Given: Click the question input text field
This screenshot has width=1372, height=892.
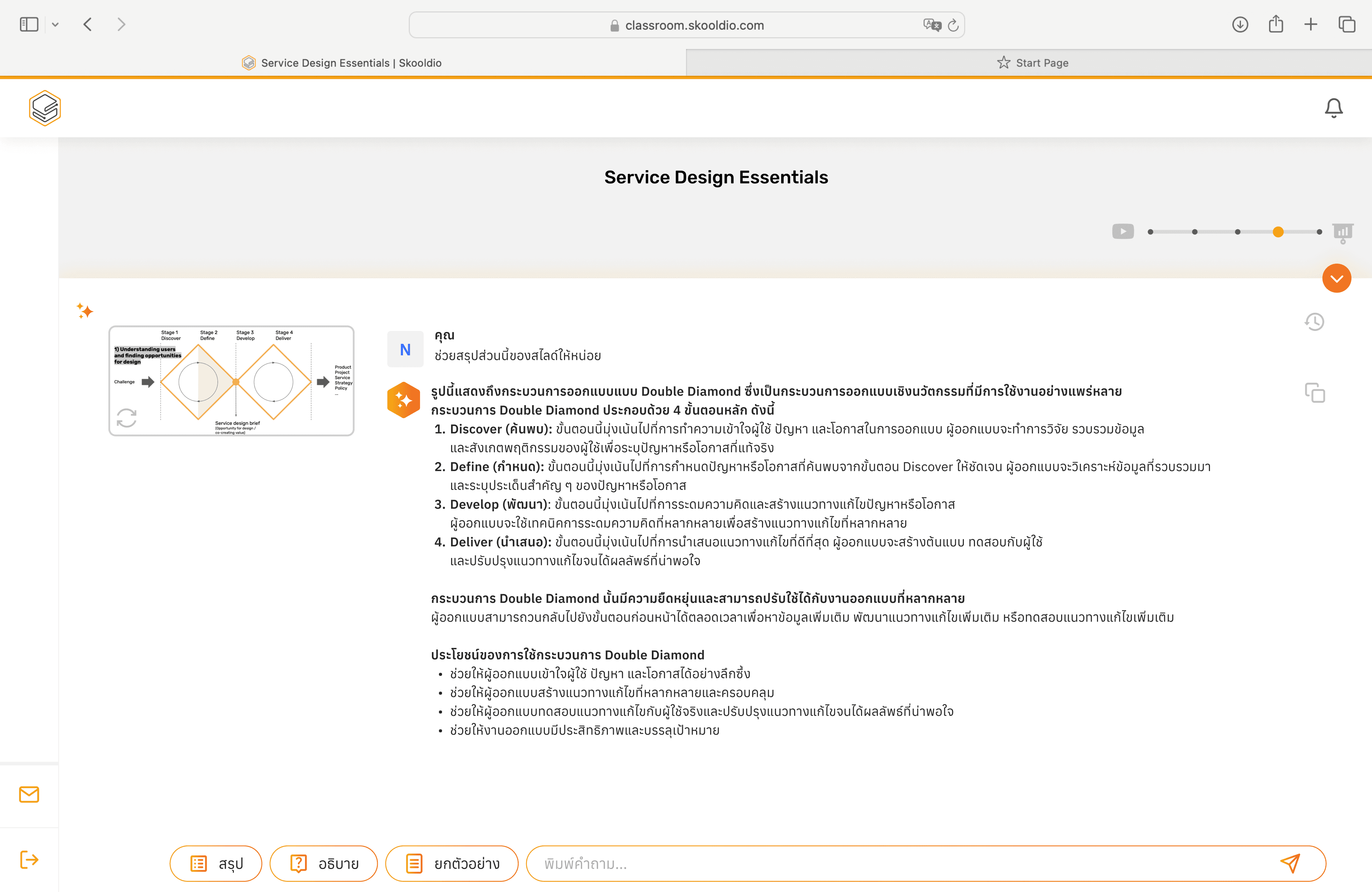Looking at the screenshot, I should [899, 863].
